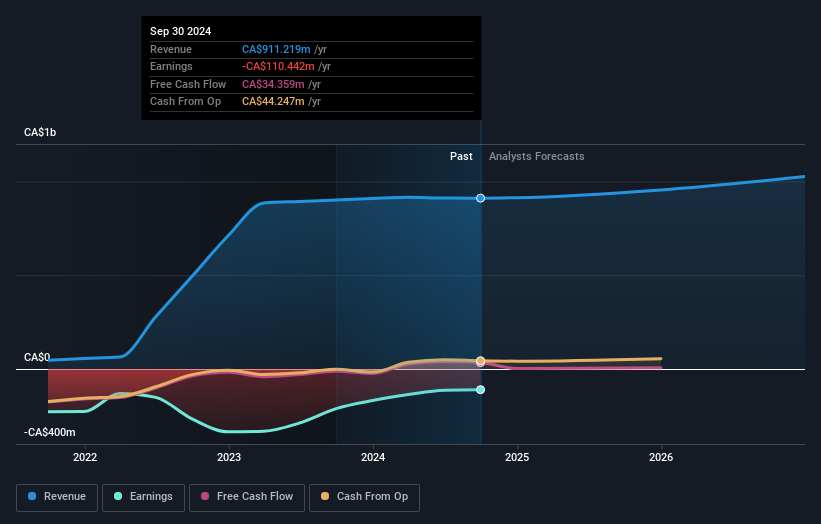Click the CA$34.359m free cash flow value
821x524 pixels.
coord(273,84)
